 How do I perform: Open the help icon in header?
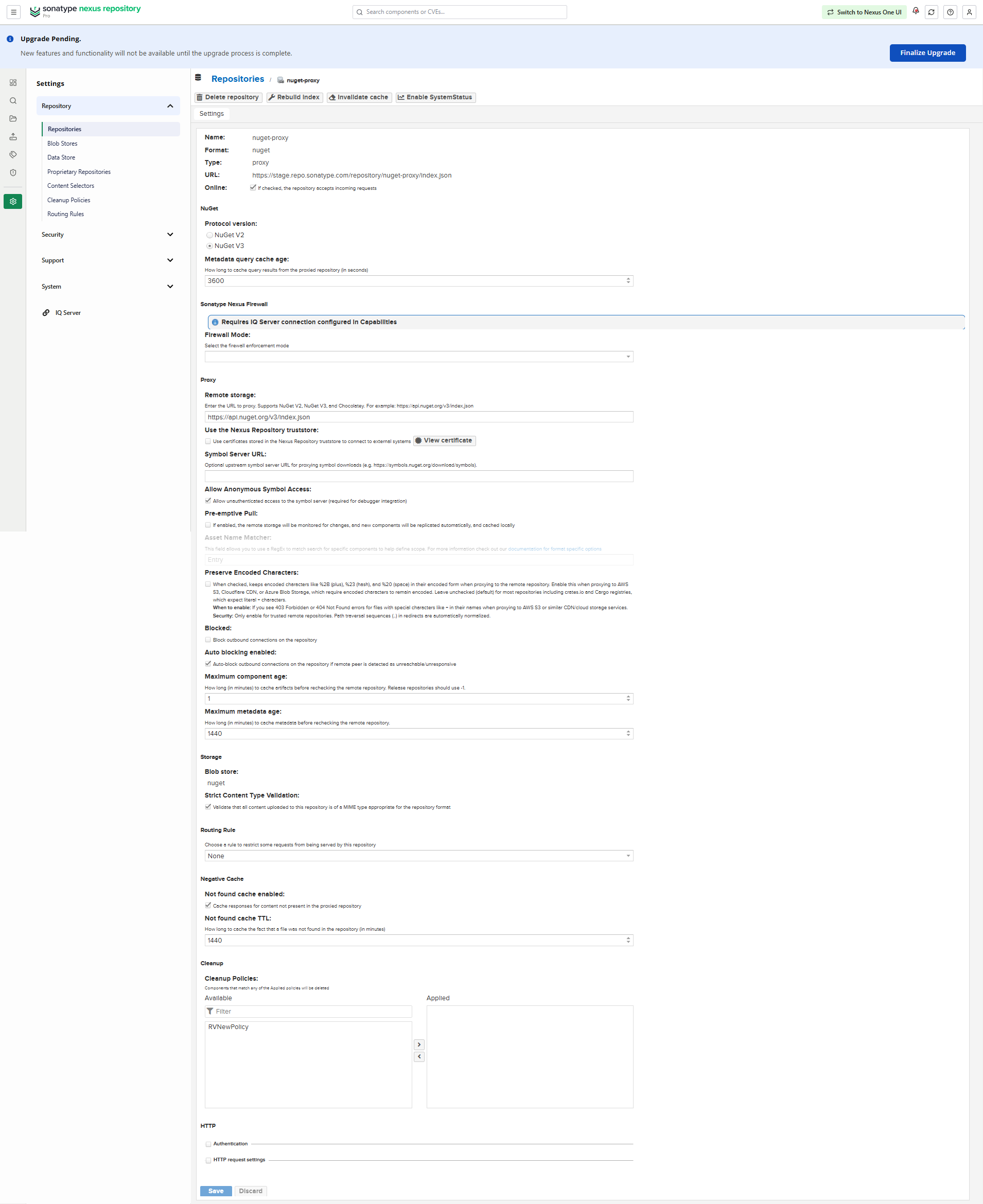tap(951, 12)
